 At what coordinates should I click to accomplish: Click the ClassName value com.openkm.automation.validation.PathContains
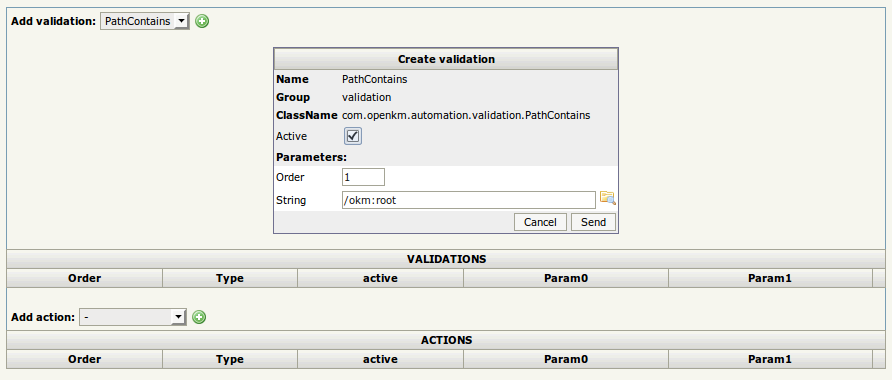[466, 115]
